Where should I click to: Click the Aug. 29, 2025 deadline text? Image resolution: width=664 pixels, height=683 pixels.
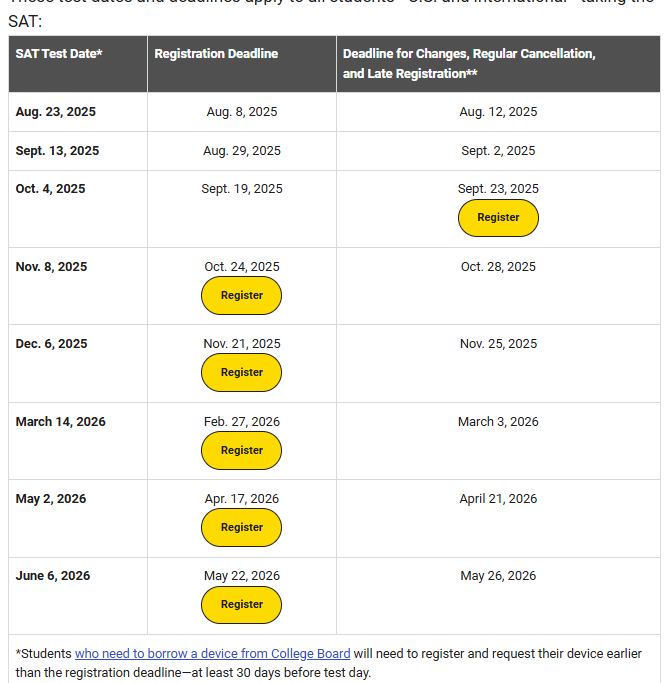point(242,151)
